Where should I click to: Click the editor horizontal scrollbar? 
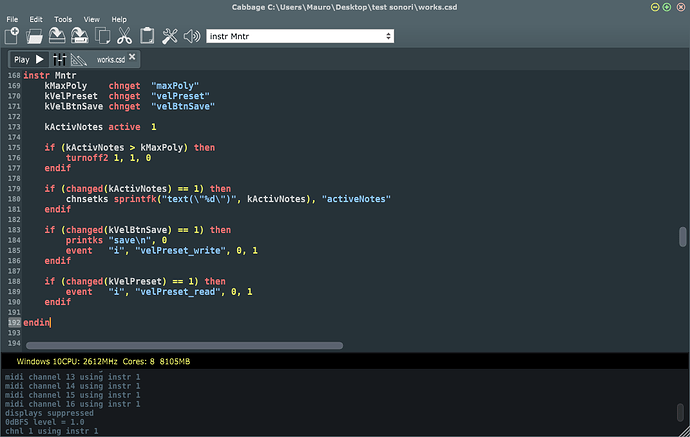[184, 345]
